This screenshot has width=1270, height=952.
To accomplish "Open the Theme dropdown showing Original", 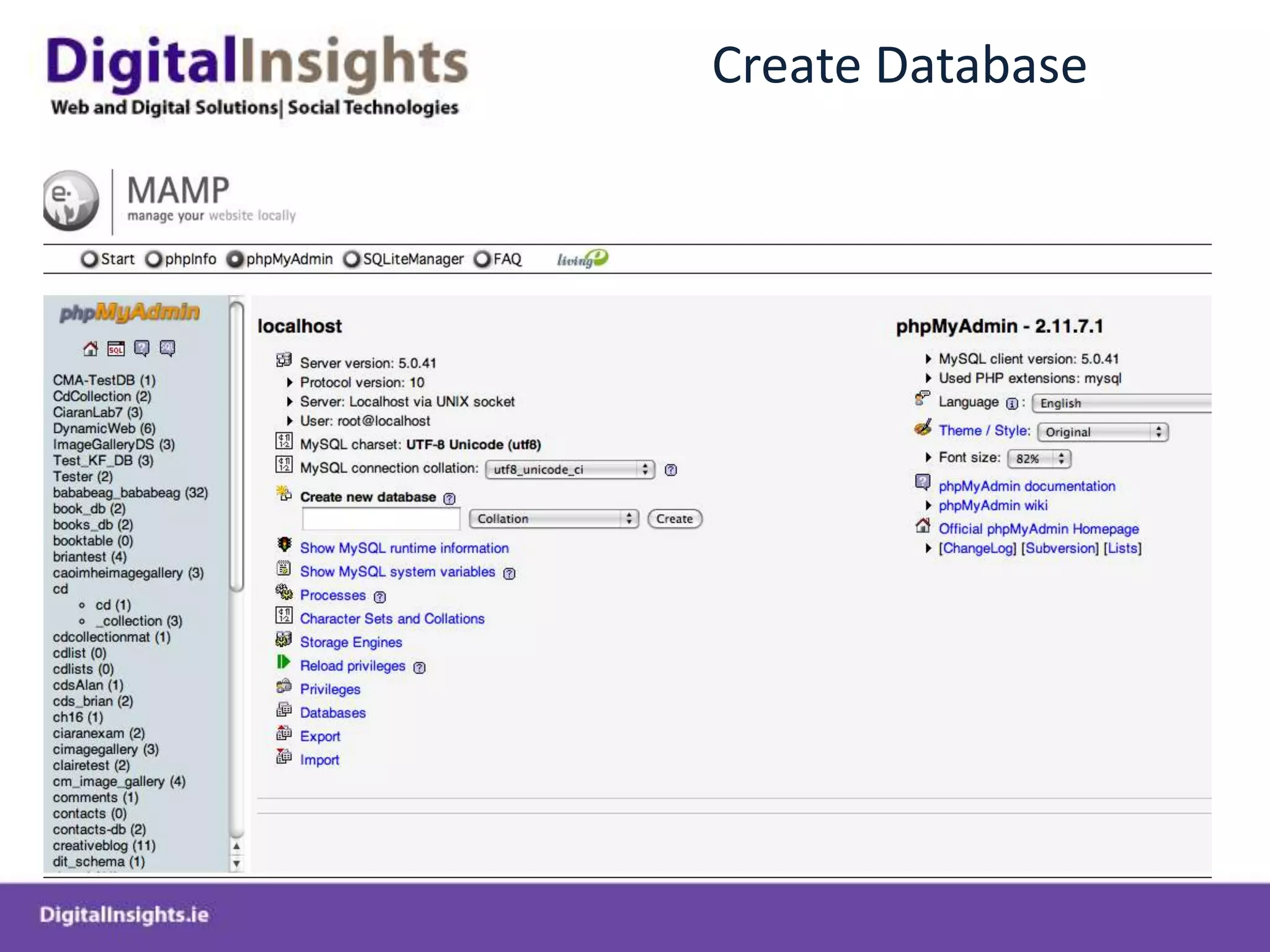I will click(x=1103, y=432).
